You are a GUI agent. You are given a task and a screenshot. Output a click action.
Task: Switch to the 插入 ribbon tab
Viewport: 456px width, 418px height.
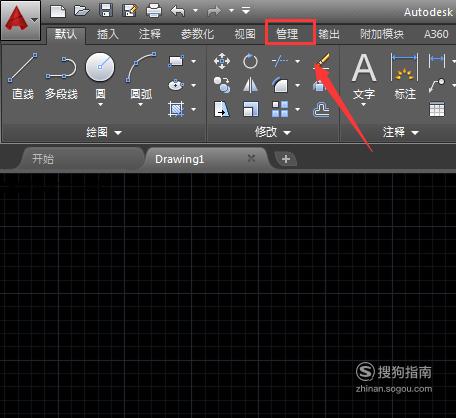pyautogui.click(x=108, y=34)
